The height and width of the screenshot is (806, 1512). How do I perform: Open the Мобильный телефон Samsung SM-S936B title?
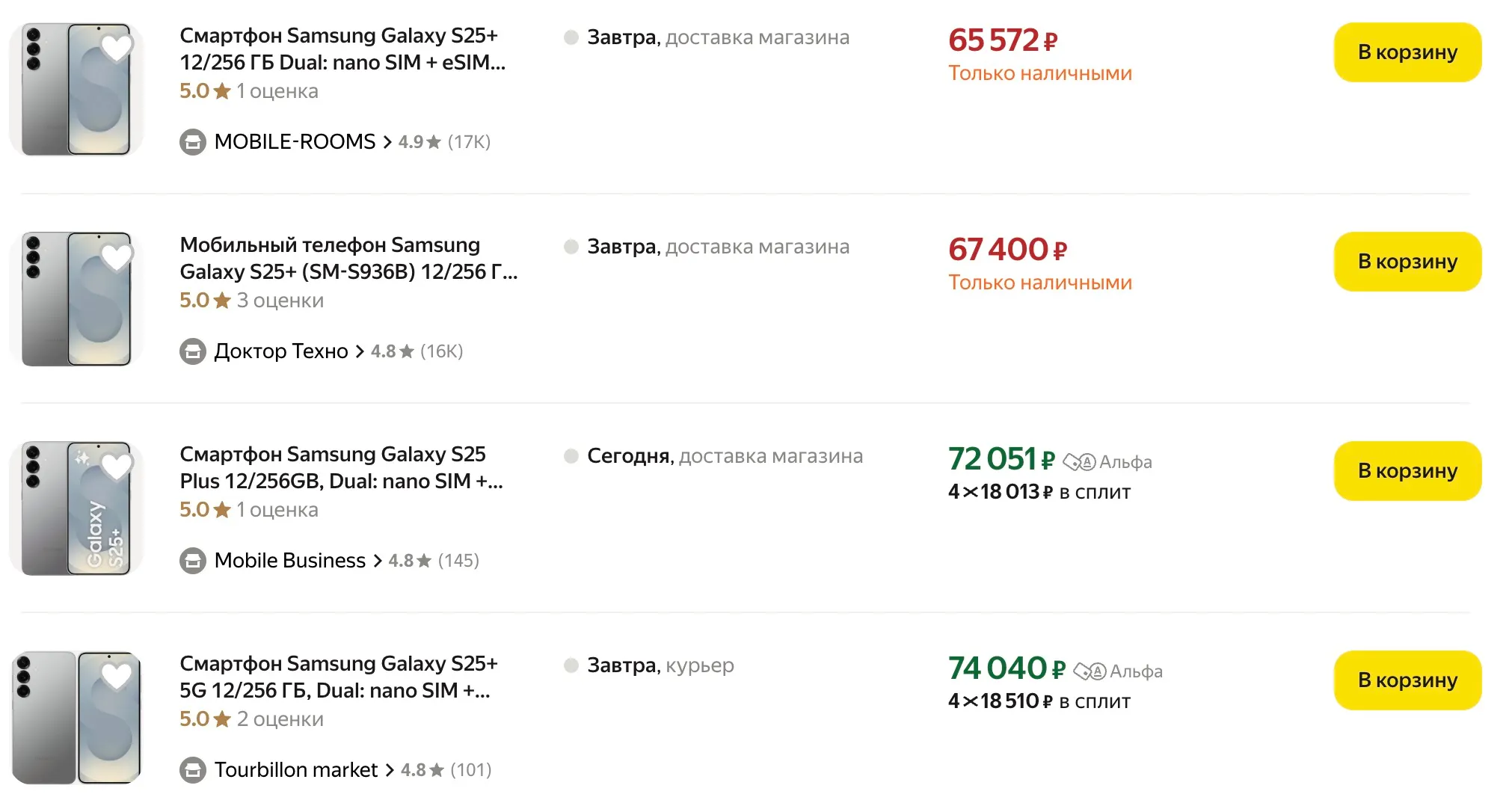(x=348, y=258)
